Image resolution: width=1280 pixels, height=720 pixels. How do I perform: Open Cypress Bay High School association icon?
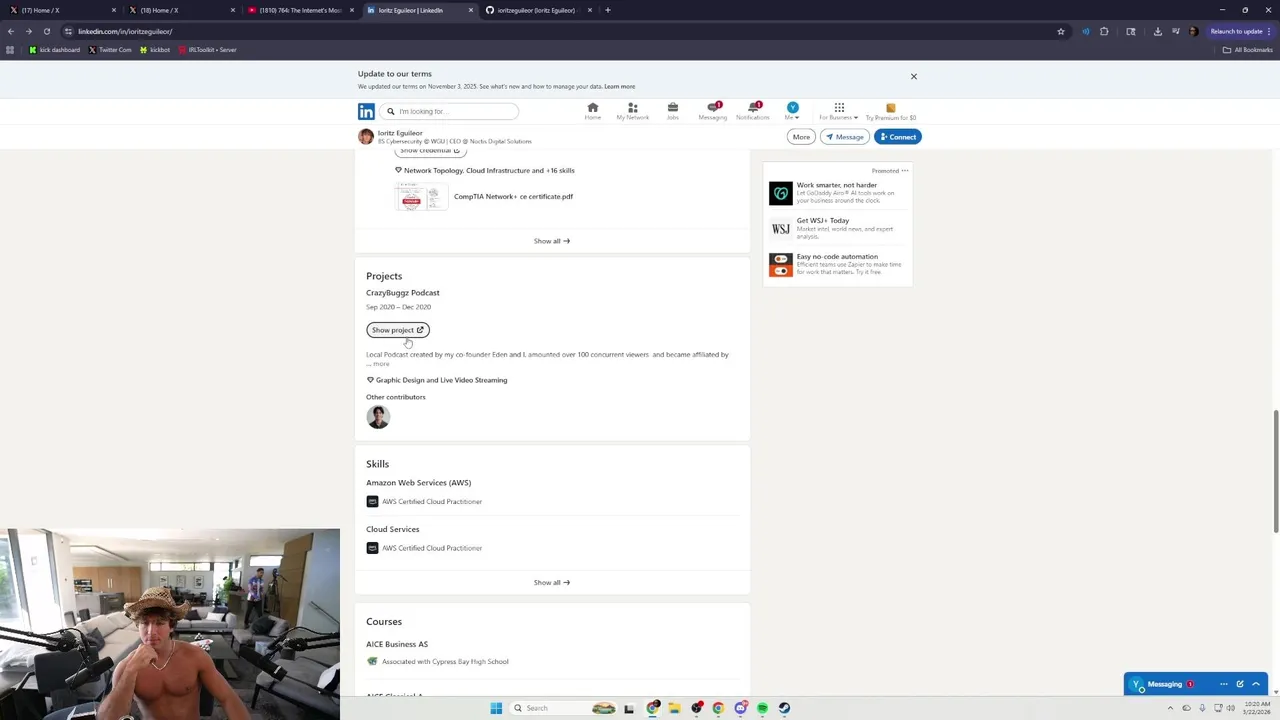[372, 661]
